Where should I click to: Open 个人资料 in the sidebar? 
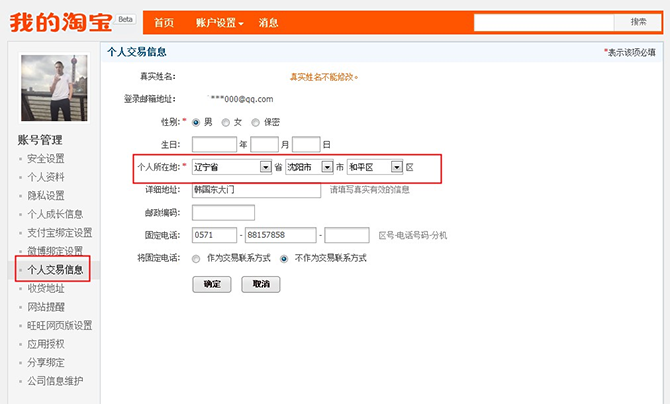[46, 177]
